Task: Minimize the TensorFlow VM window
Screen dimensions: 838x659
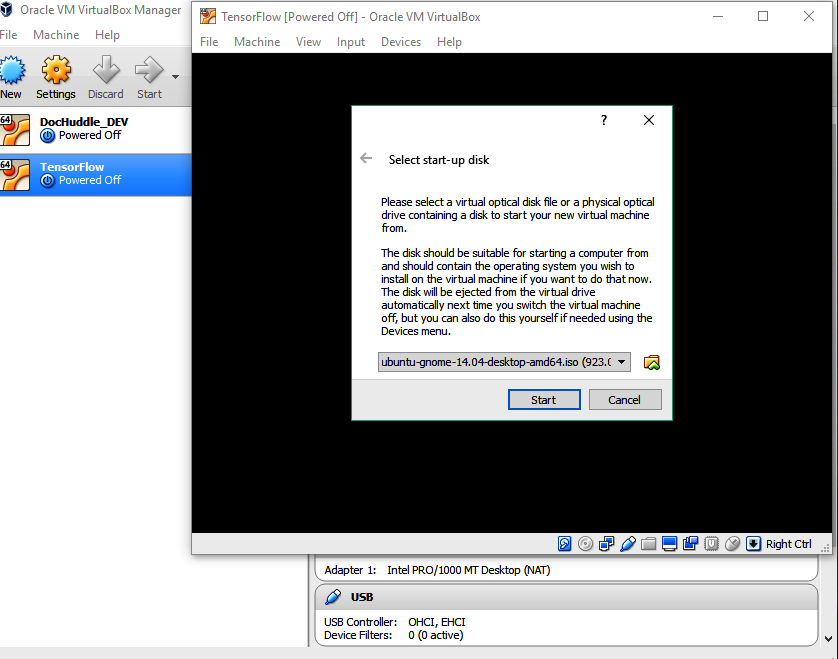Action: pos(718,17)
